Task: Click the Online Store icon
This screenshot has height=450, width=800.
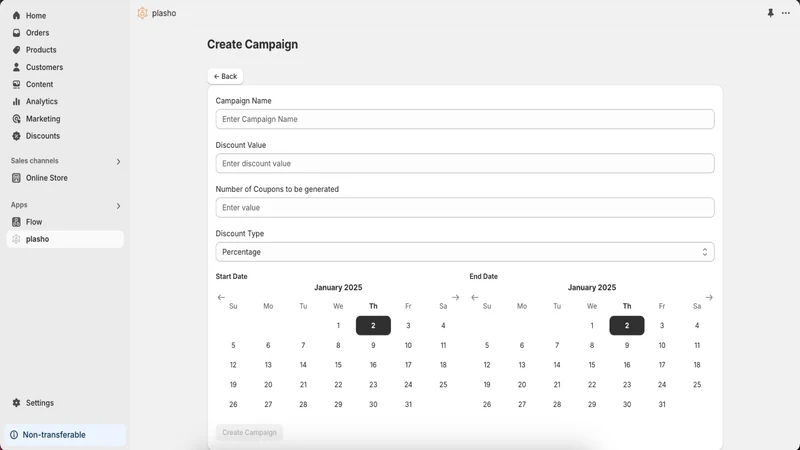Action: pyautogui.click(x=16, y=178)
